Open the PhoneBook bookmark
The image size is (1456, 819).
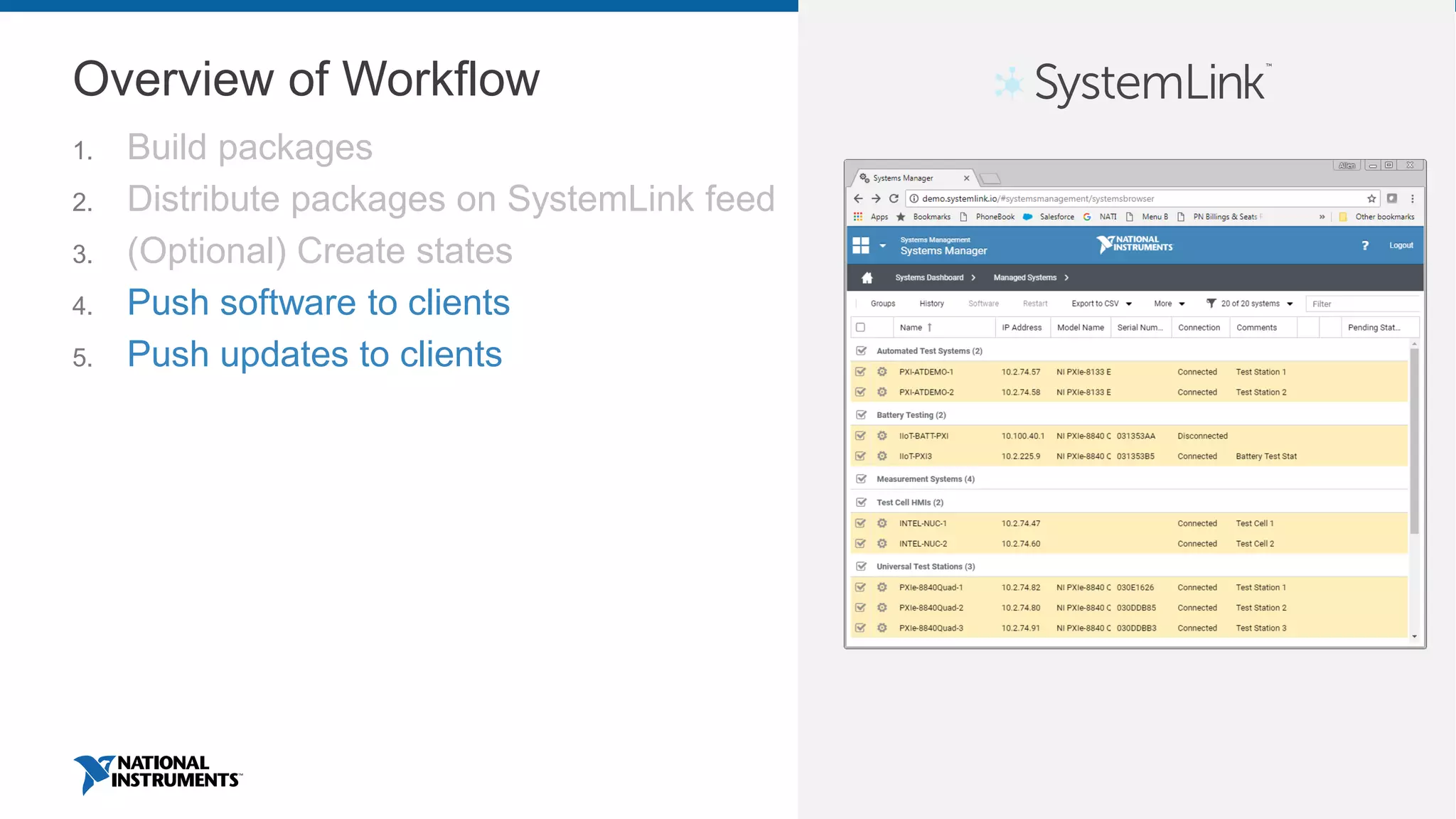click(987, 217)
